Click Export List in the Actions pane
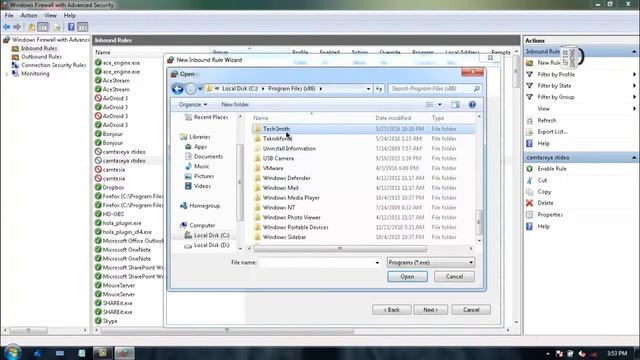 pyautogui.click(x=552, y=132)
